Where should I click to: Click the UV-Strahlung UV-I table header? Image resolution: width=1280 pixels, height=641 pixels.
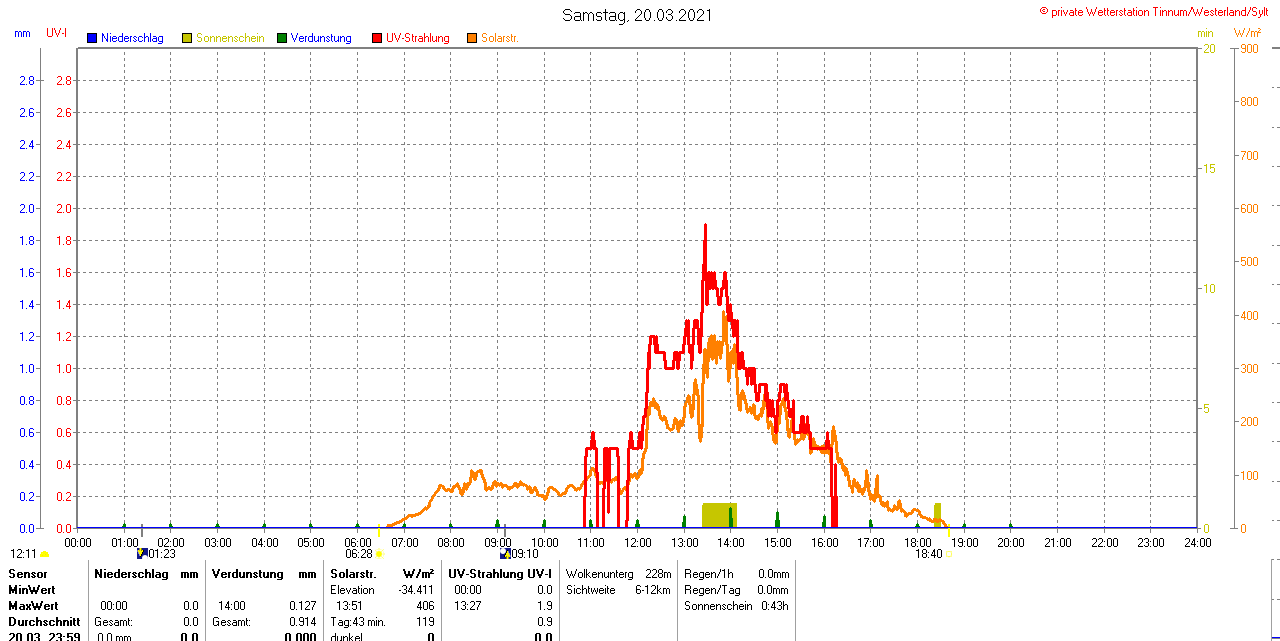tap(500, 574)
